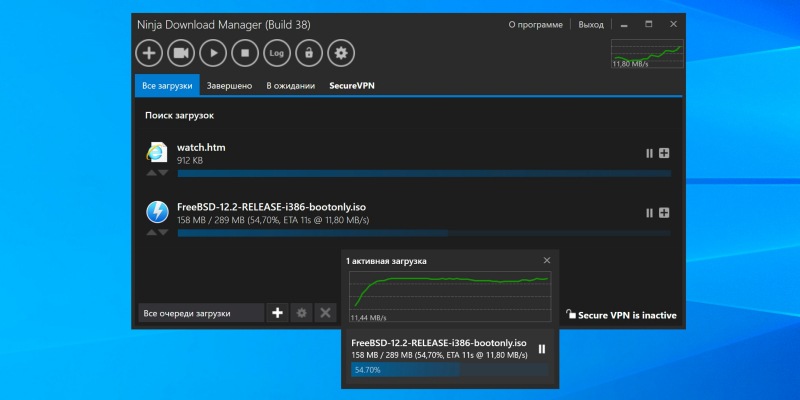Select FreeBSD-12.2-RELEASE-i386-bootonly.iso name in main list
This screenshot has height=400, width=800.
point(271,207)
